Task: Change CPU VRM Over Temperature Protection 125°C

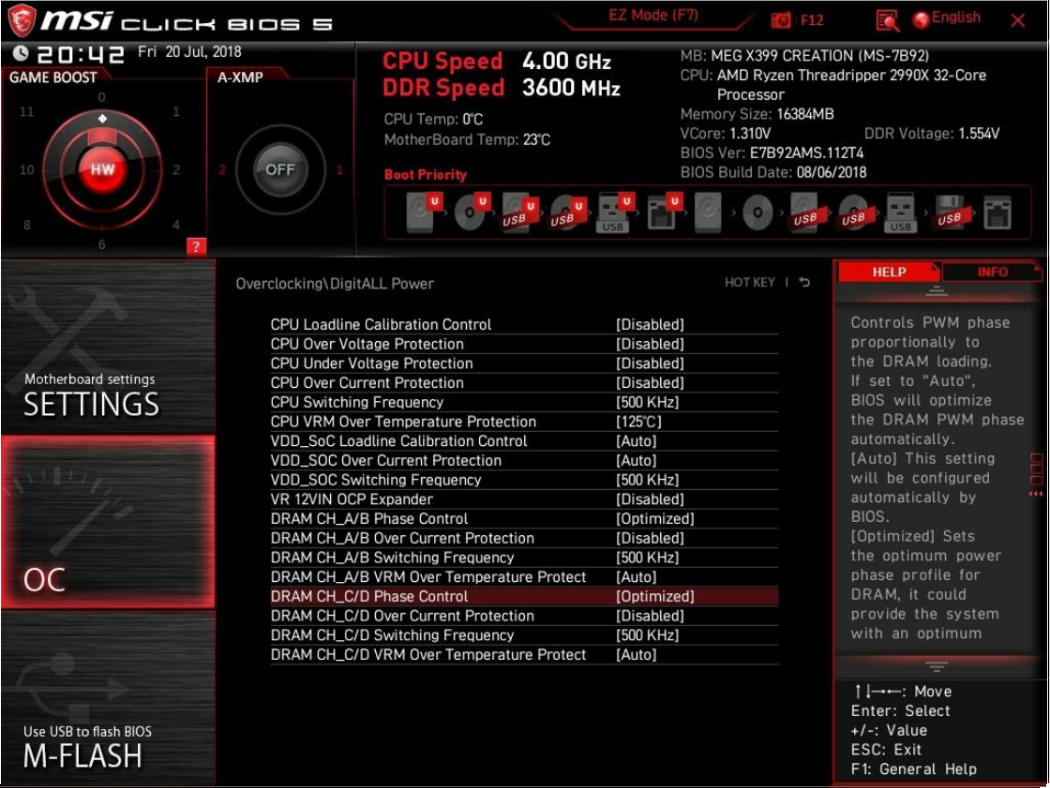Action: click(x=638, y=422)
